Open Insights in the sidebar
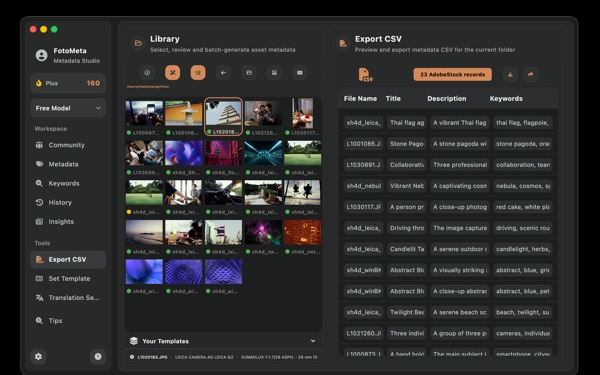 [x=68, y=222]
